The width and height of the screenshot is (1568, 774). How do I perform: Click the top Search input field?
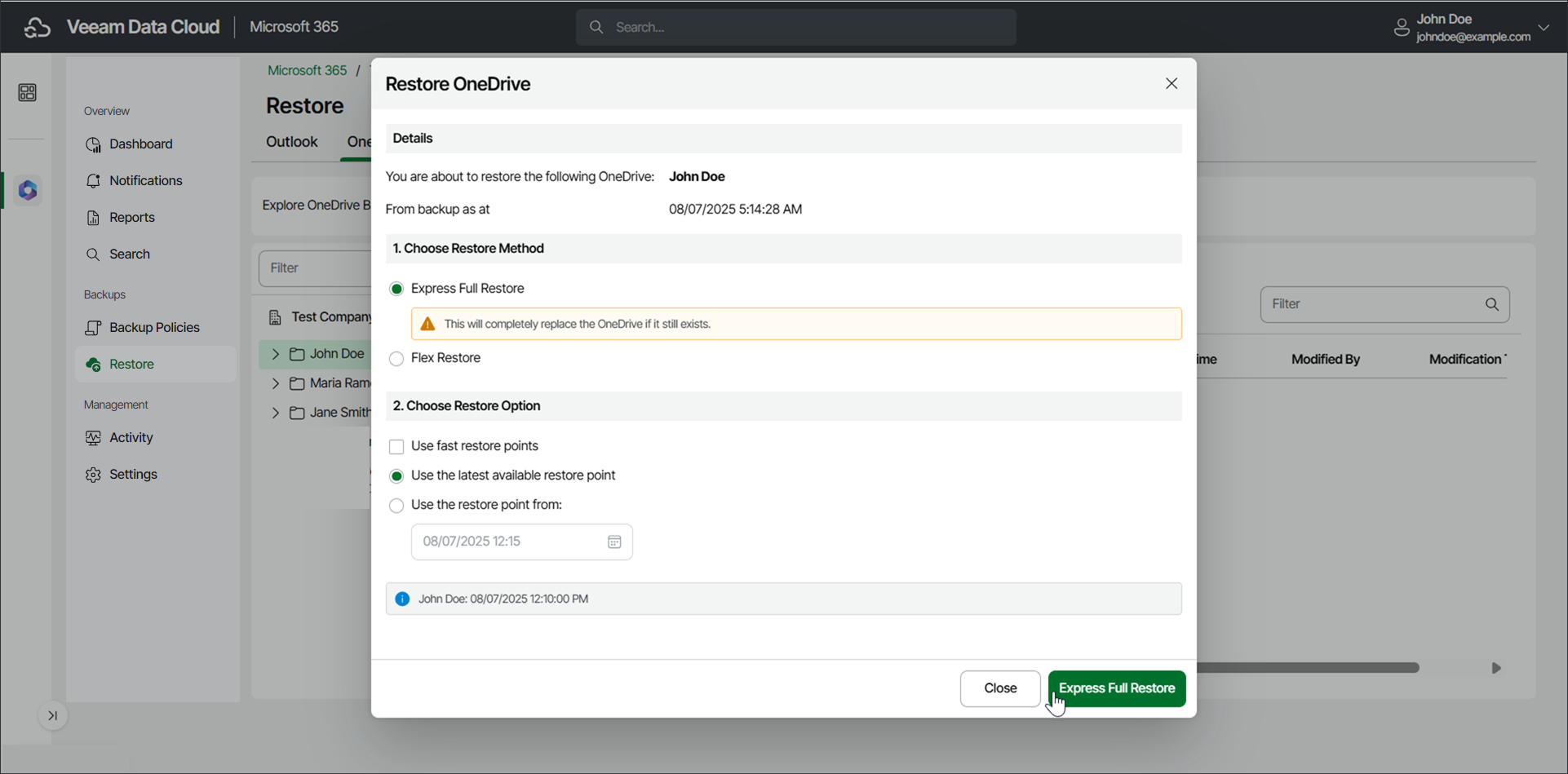[x=796, y=27]
